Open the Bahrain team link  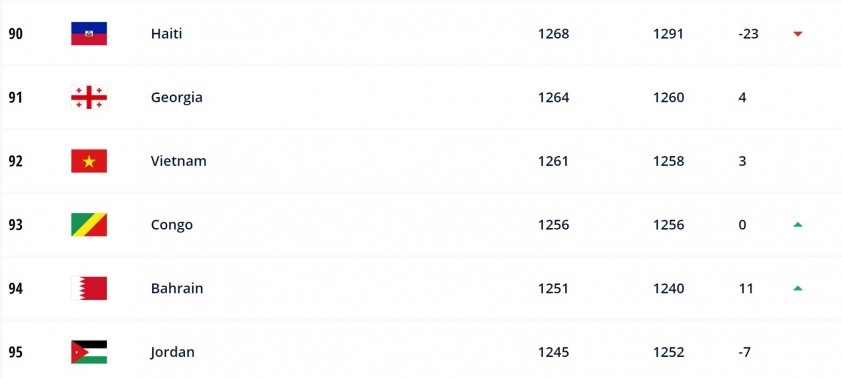point(177,288)
